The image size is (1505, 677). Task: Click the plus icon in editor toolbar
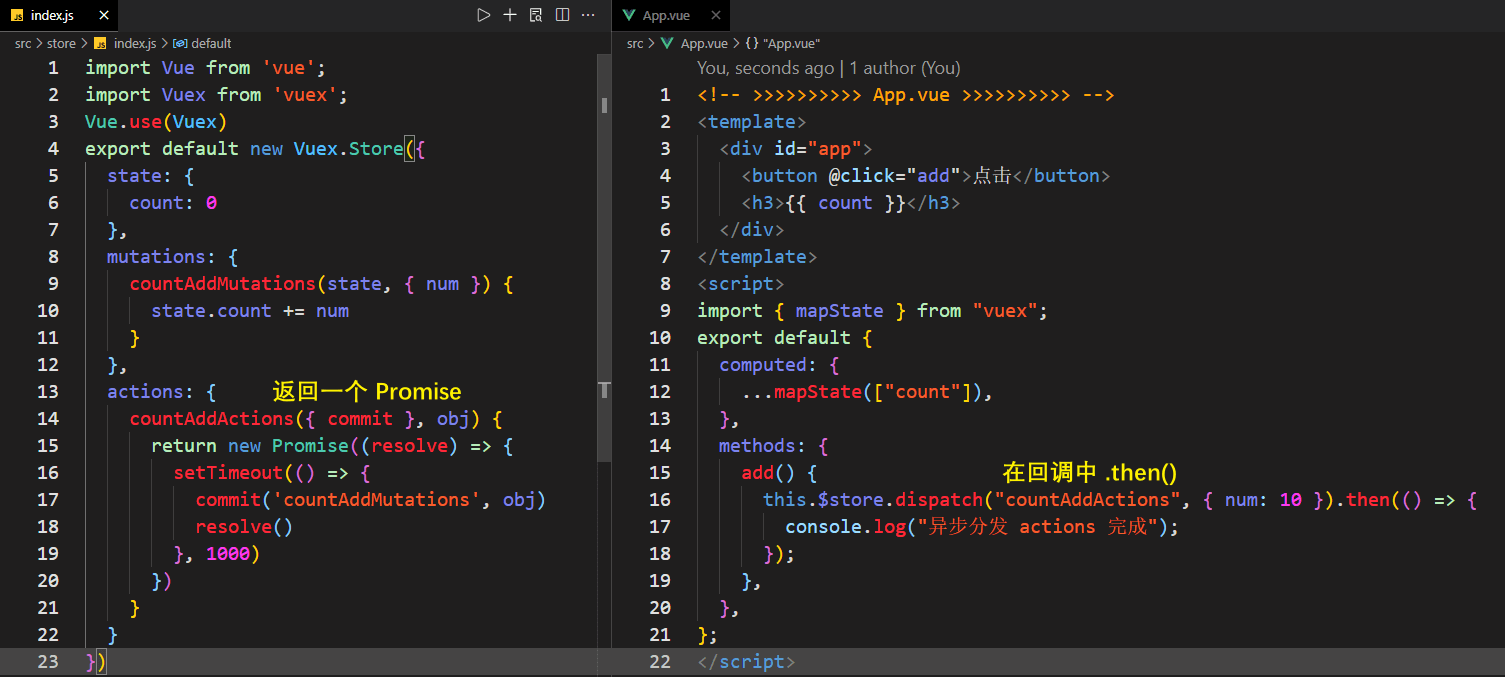(x=510, y=15)
